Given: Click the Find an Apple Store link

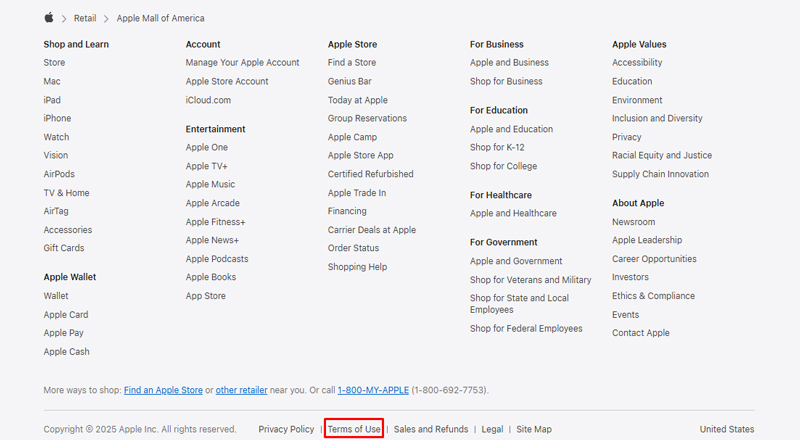Looking at the screenshot, I should 163,389.
